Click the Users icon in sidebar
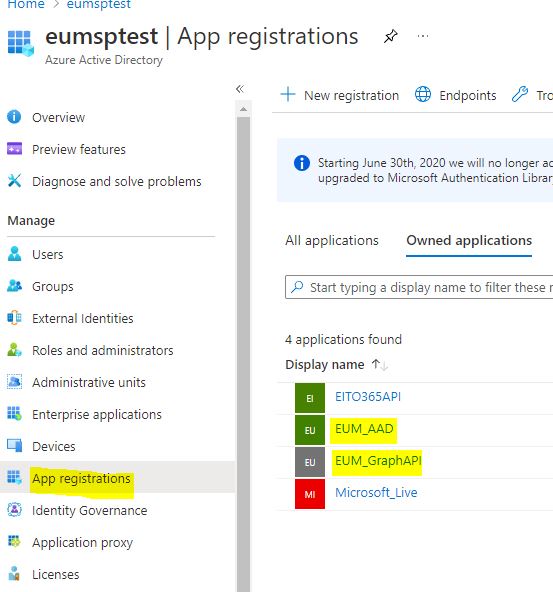Screen dimensions: 553x592 coord(14,254)
